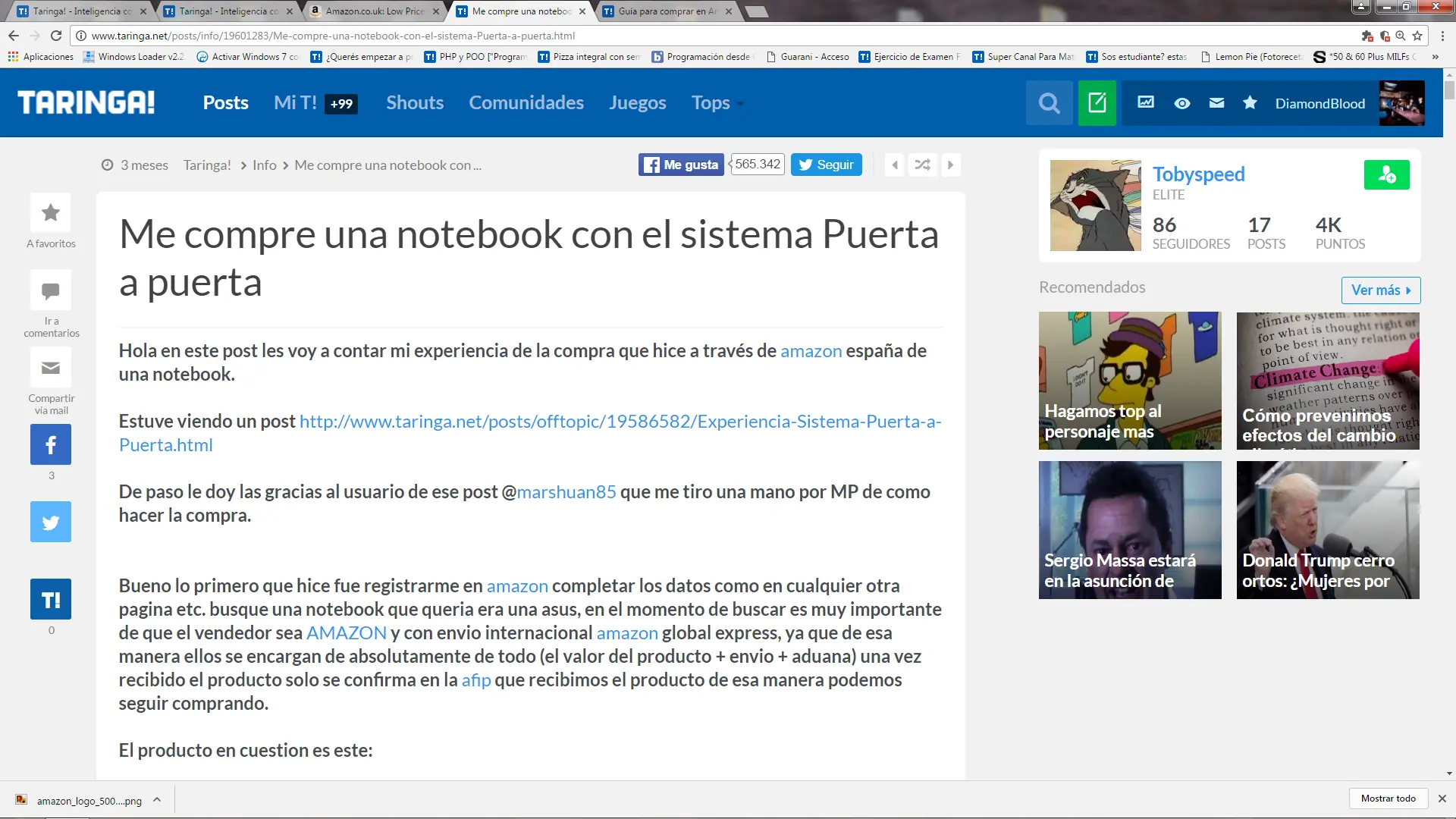Open the first amazon link in intro
Image resolution: width=1456 pixels, height=819 pixels.
(811, 350)
